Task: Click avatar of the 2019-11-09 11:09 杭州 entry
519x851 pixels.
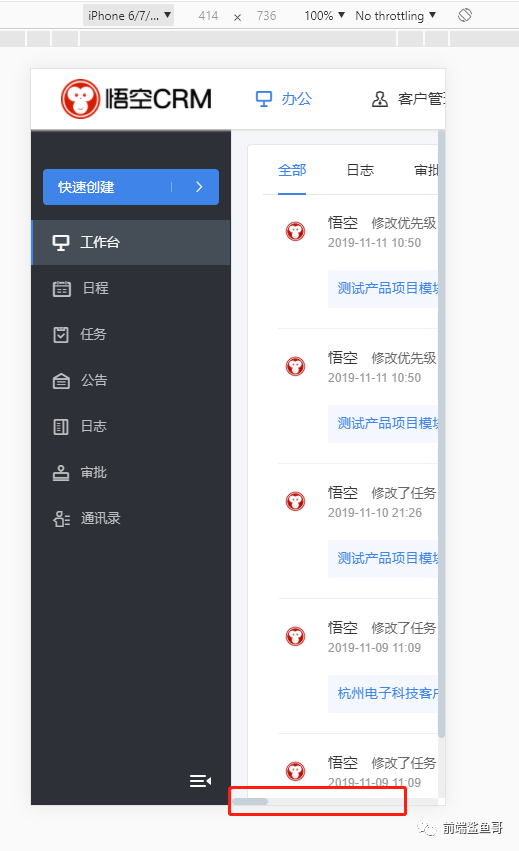Action: coord(295,636)
